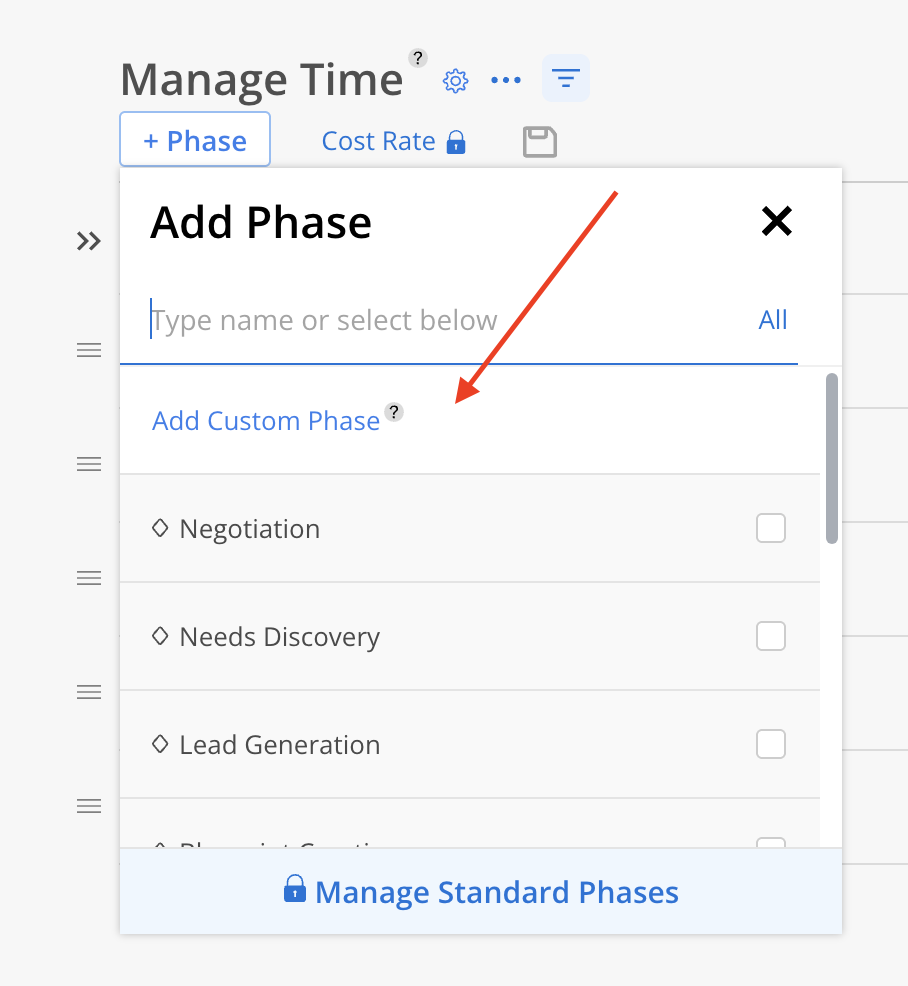
Task: Click the last visible row drag handle
Action: [89, 806]
